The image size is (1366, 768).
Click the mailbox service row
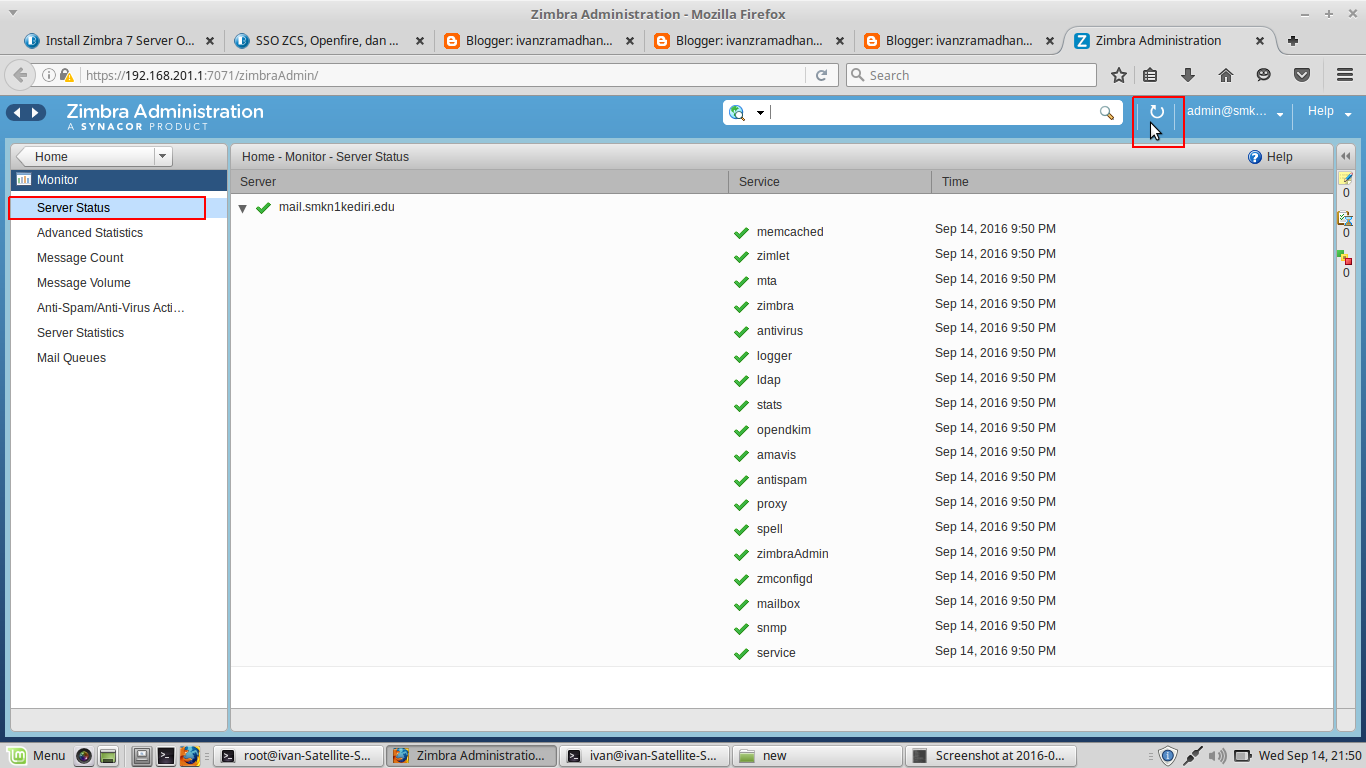tap(778, 604)
